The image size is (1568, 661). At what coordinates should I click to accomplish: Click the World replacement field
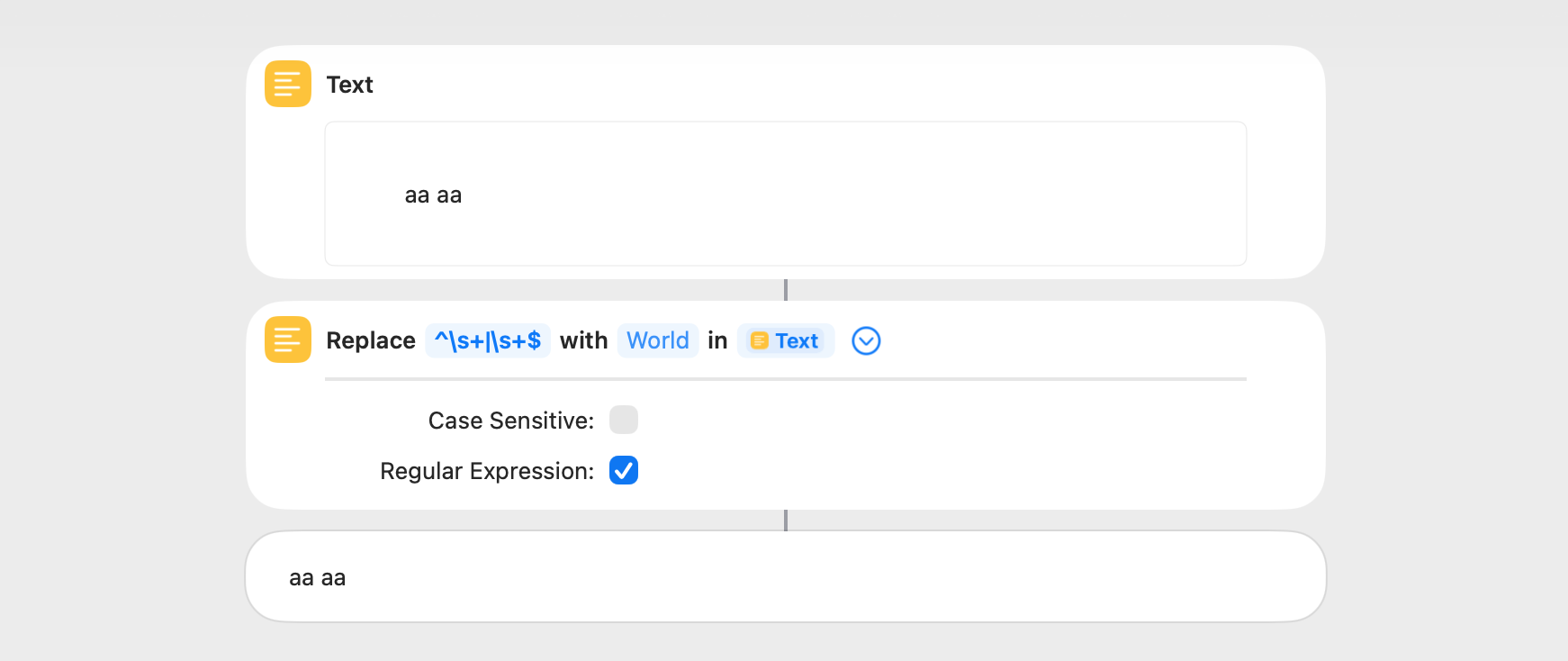tap(657, 340)
